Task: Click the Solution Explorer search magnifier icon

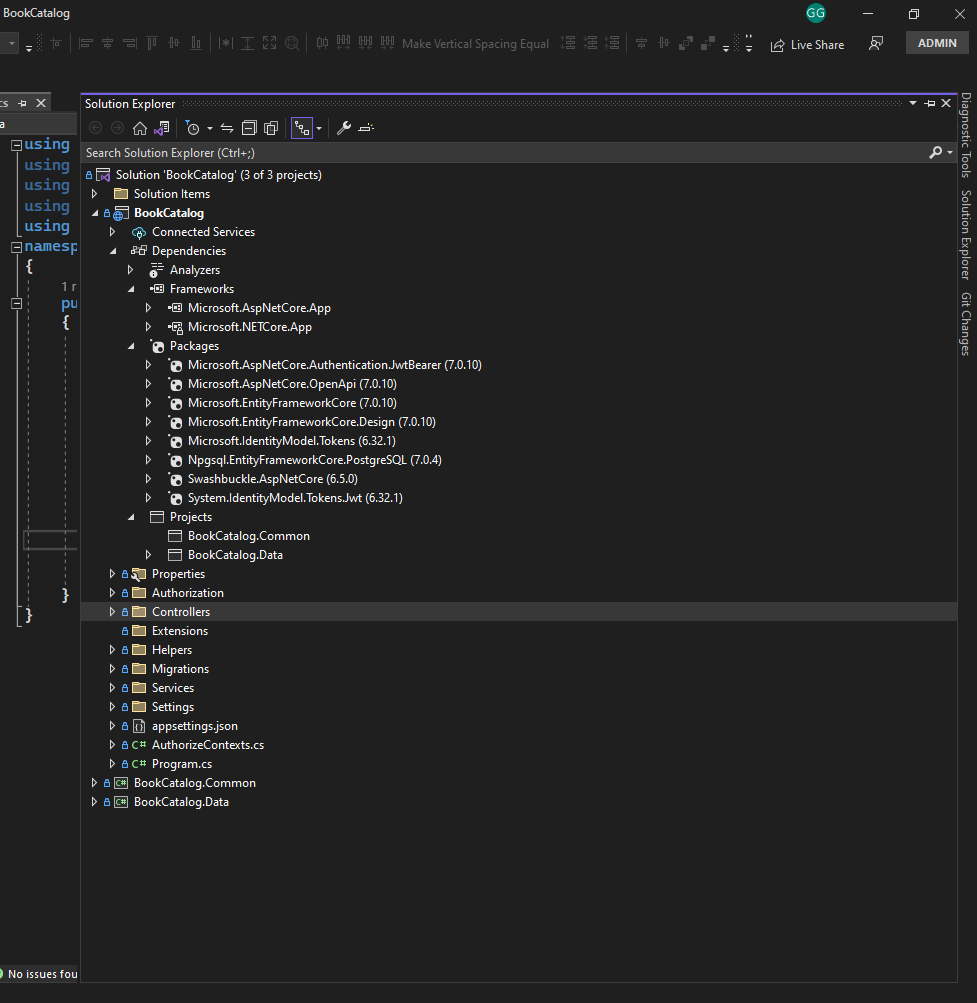Action: coord(935,152)
